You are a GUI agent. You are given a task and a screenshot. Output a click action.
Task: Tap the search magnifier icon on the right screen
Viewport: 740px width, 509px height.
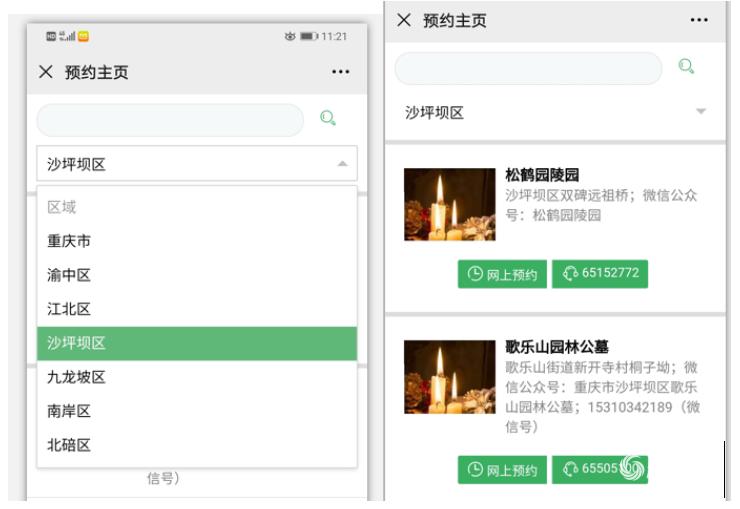(x=686, y=66)
